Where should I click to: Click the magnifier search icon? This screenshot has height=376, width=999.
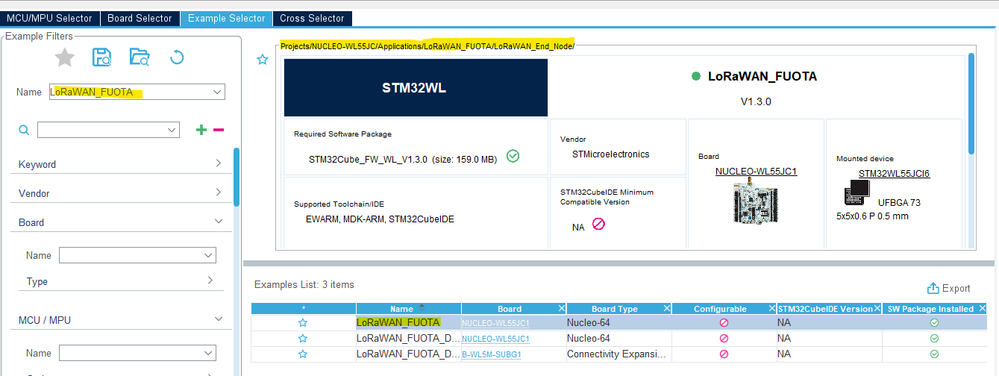pos(24,130)
